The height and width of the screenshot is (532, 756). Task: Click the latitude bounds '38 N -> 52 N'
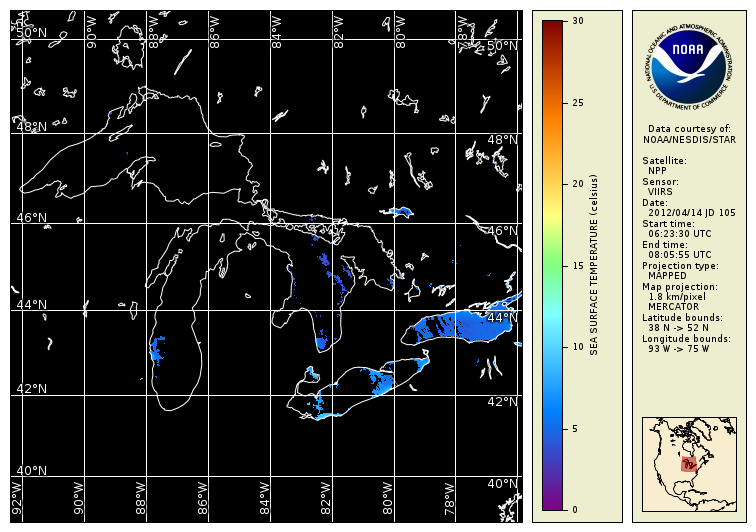678,328
